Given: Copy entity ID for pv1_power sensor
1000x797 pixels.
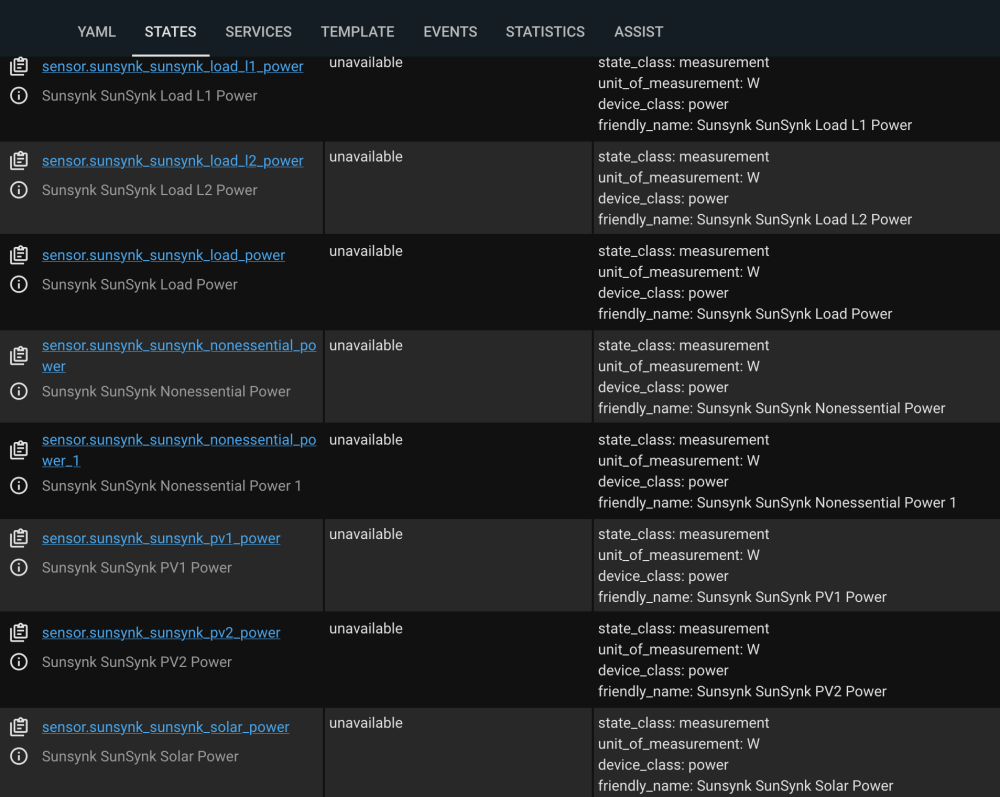Looking at the screenshot, I should click(x=19, y=538).
